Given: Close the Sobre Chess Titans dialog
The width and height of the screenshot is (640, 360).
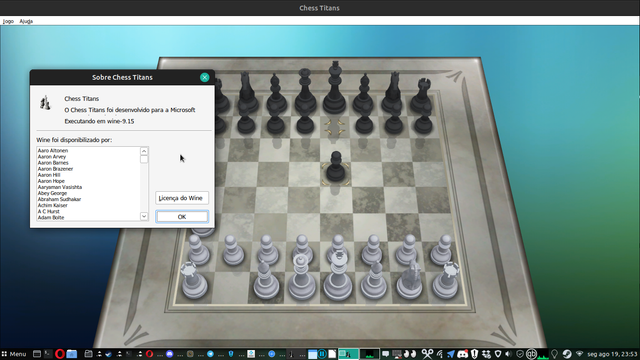Looking at the screenshot, I should (205, 77).
